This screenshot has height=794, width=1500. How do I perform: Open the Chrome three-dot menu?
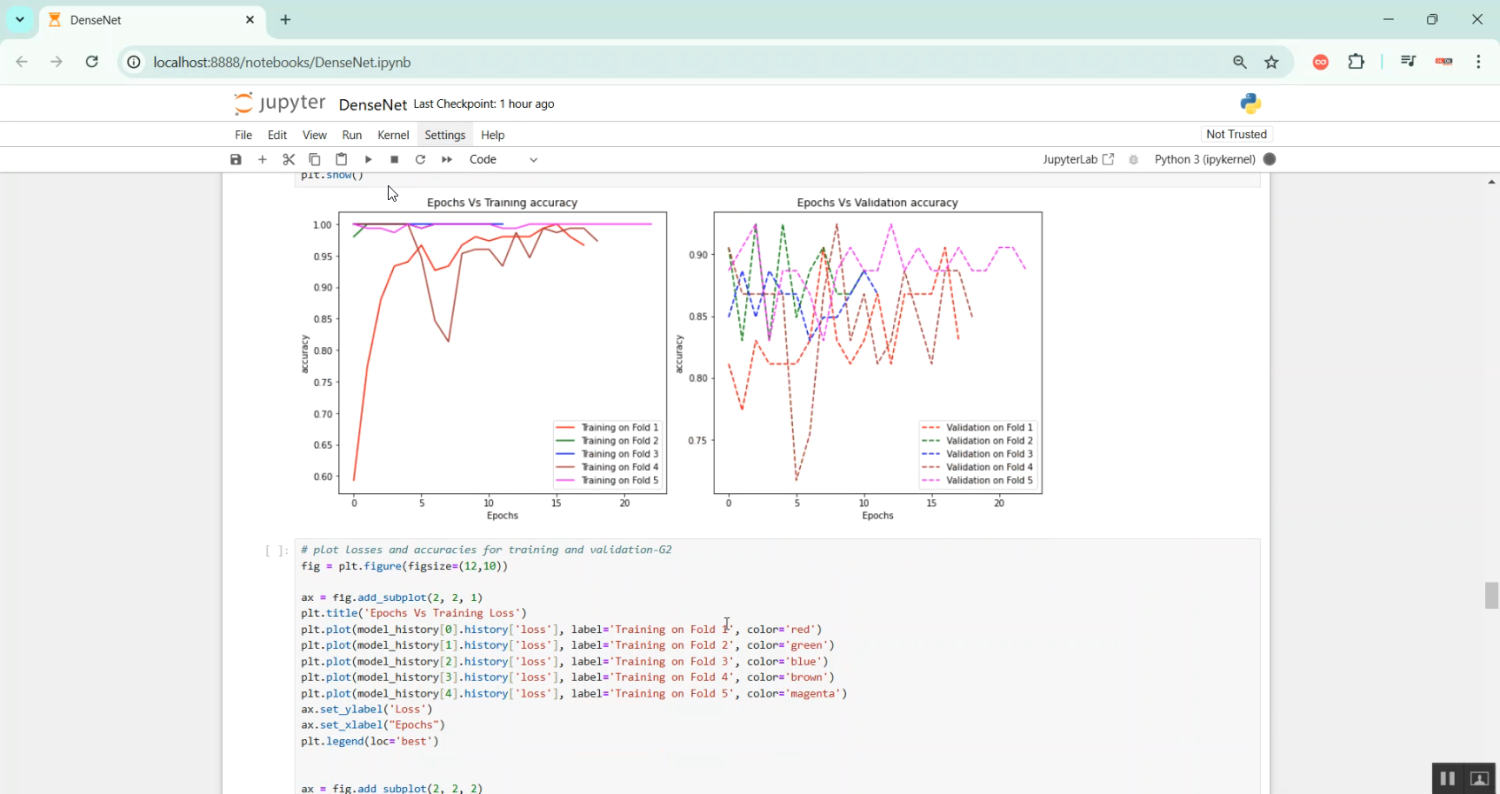pos(1478,62)
